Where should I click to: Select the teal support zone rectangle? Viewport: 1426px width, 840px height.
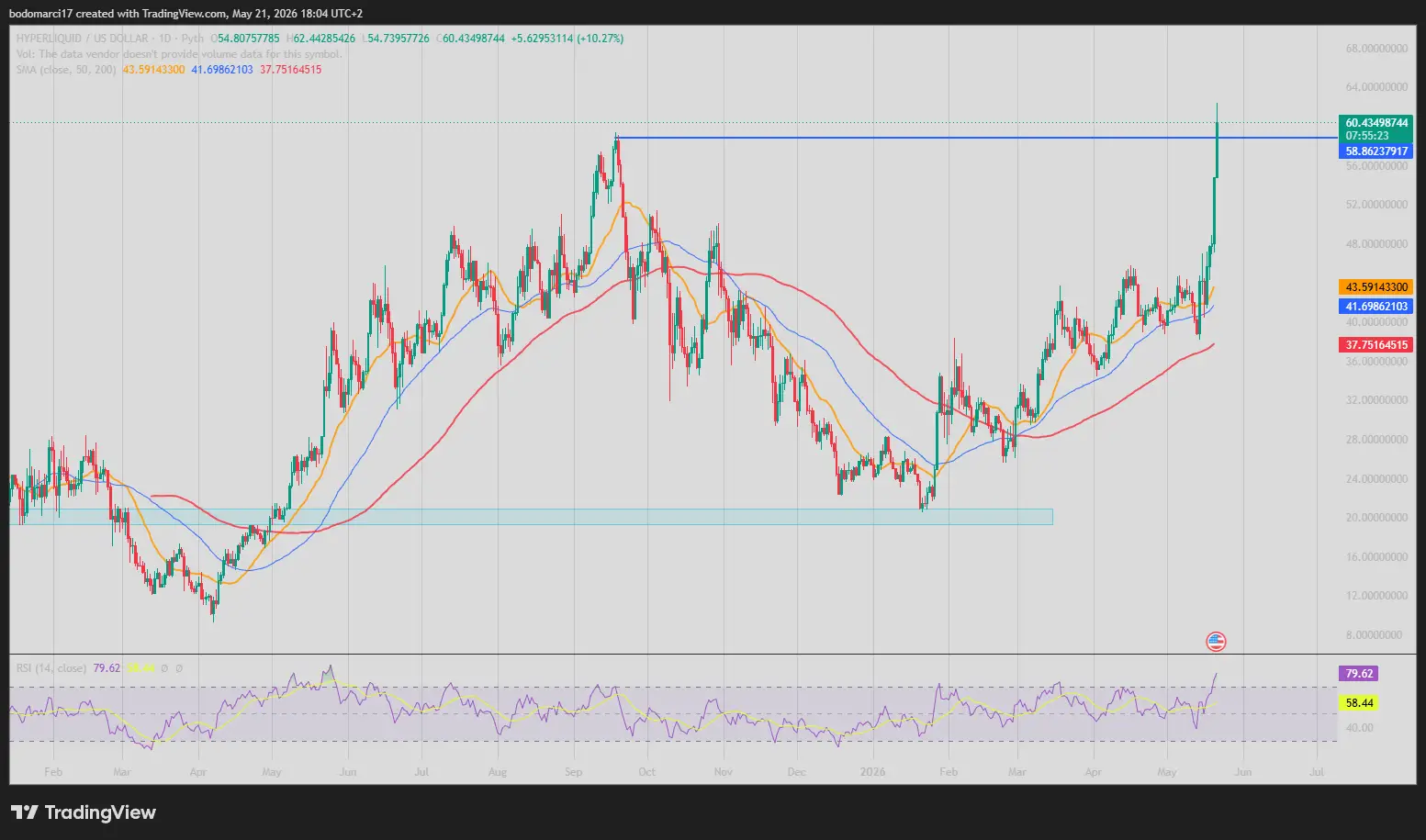tap(531, 517)
